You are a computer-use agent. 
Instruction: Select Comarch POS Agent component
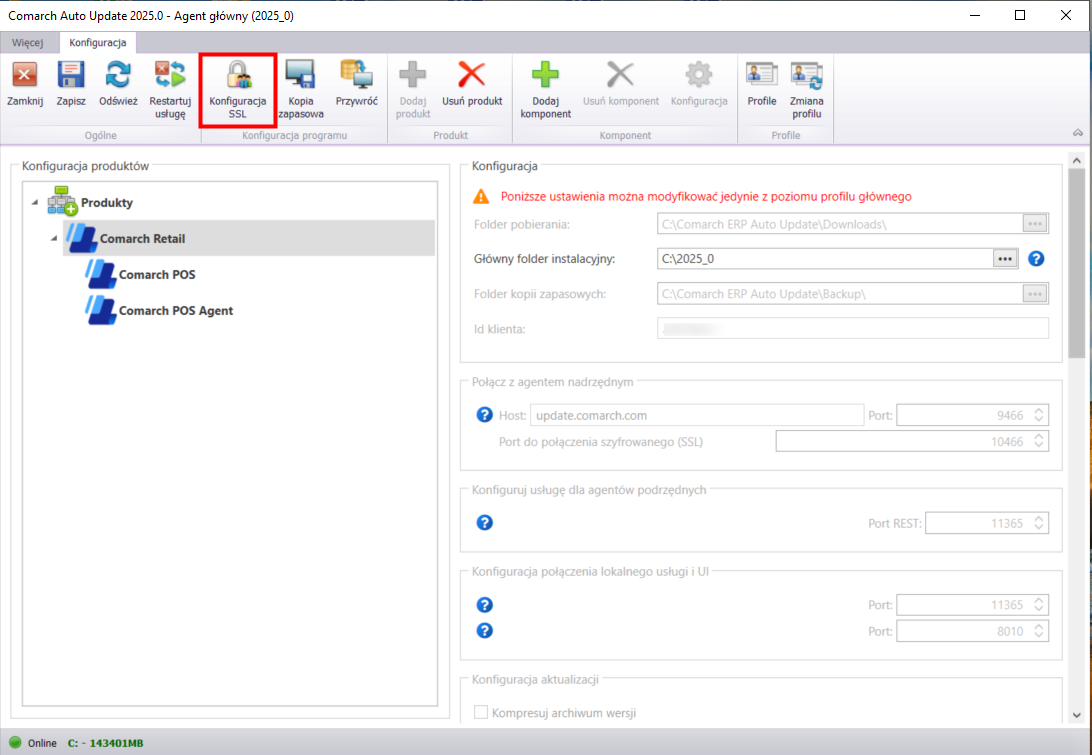[176, 311]
